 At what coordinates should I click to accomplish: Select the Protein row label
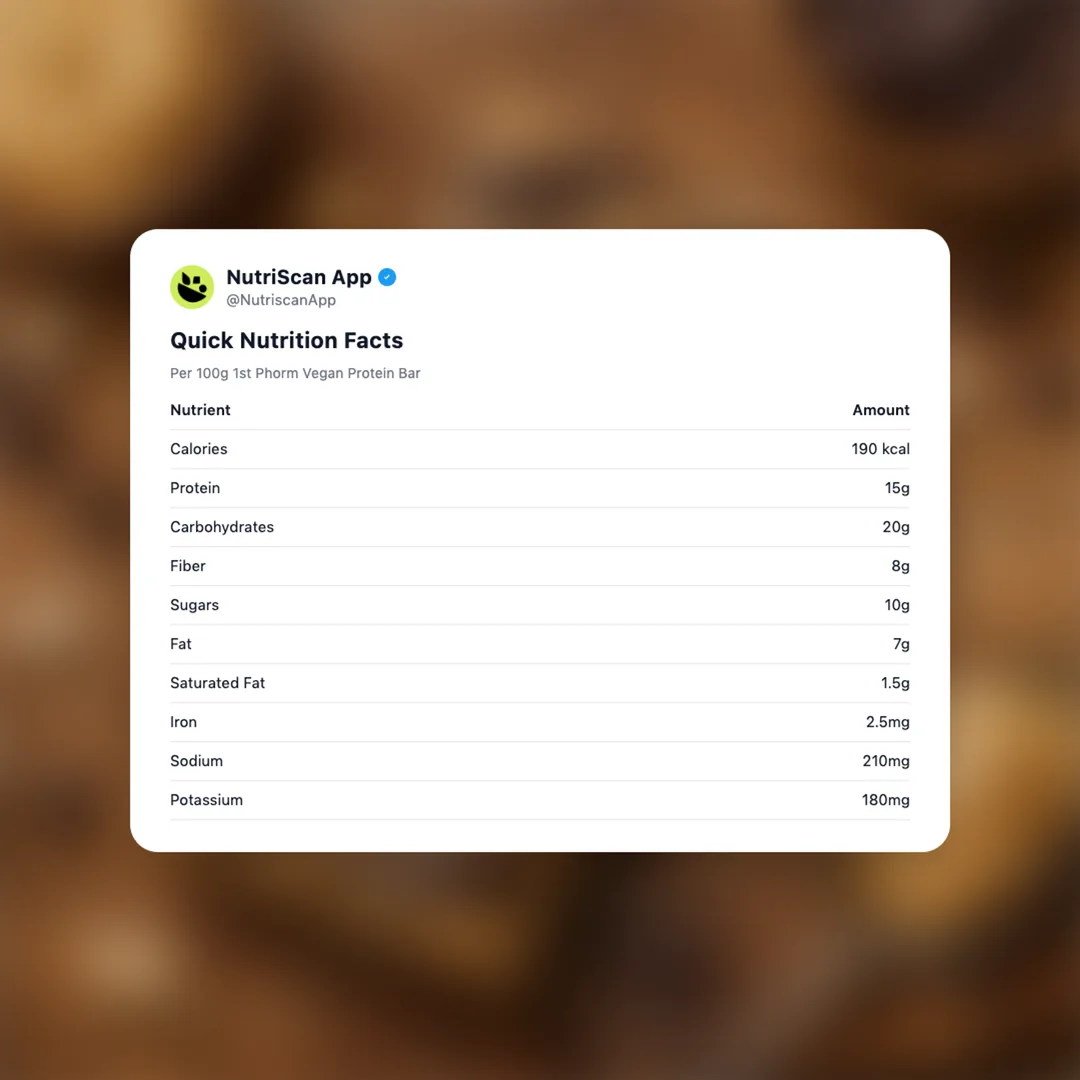(195, 488)
